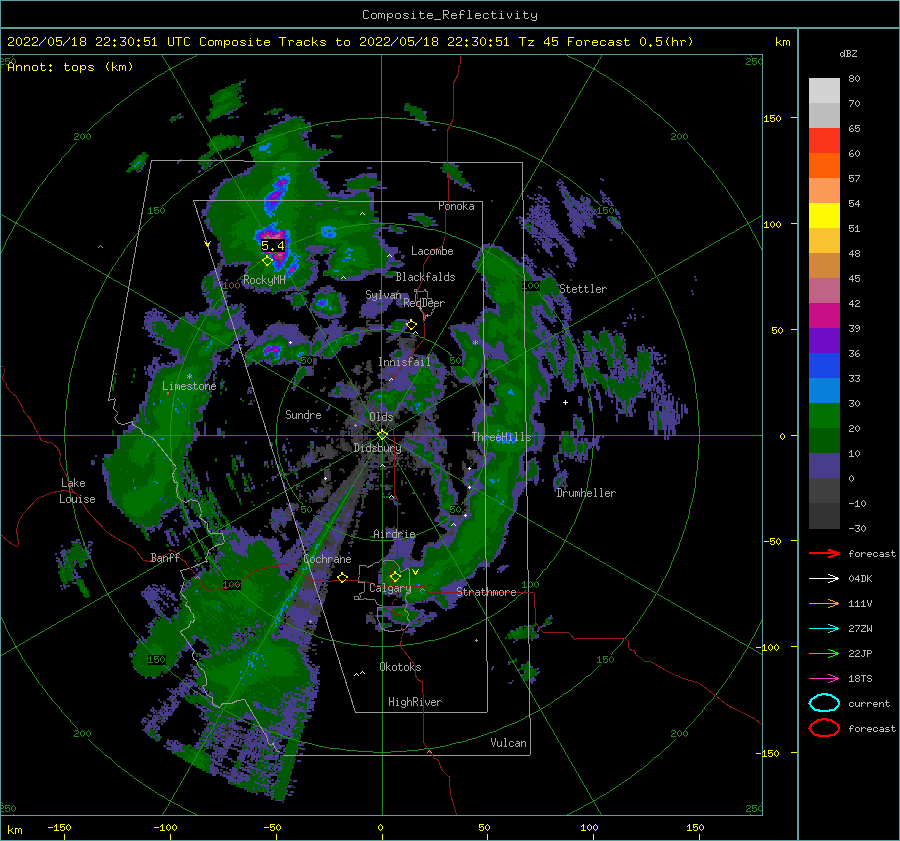Click the yellow diamond marker below RedDeer
900x841 pixels.
point(412,325)
